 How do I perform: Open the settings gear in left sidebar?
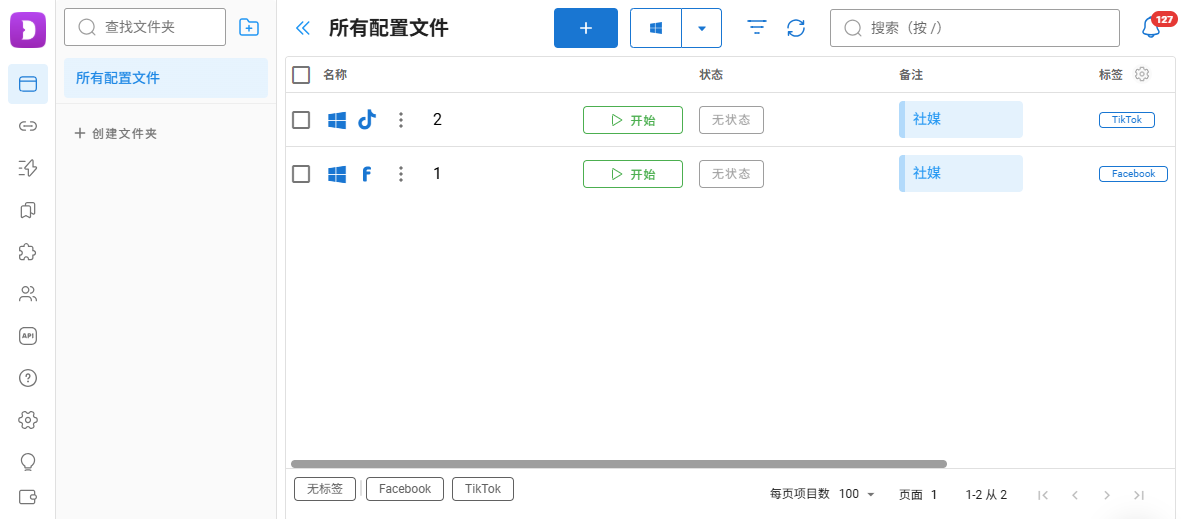pyautogui.click(x=28, y=419)
